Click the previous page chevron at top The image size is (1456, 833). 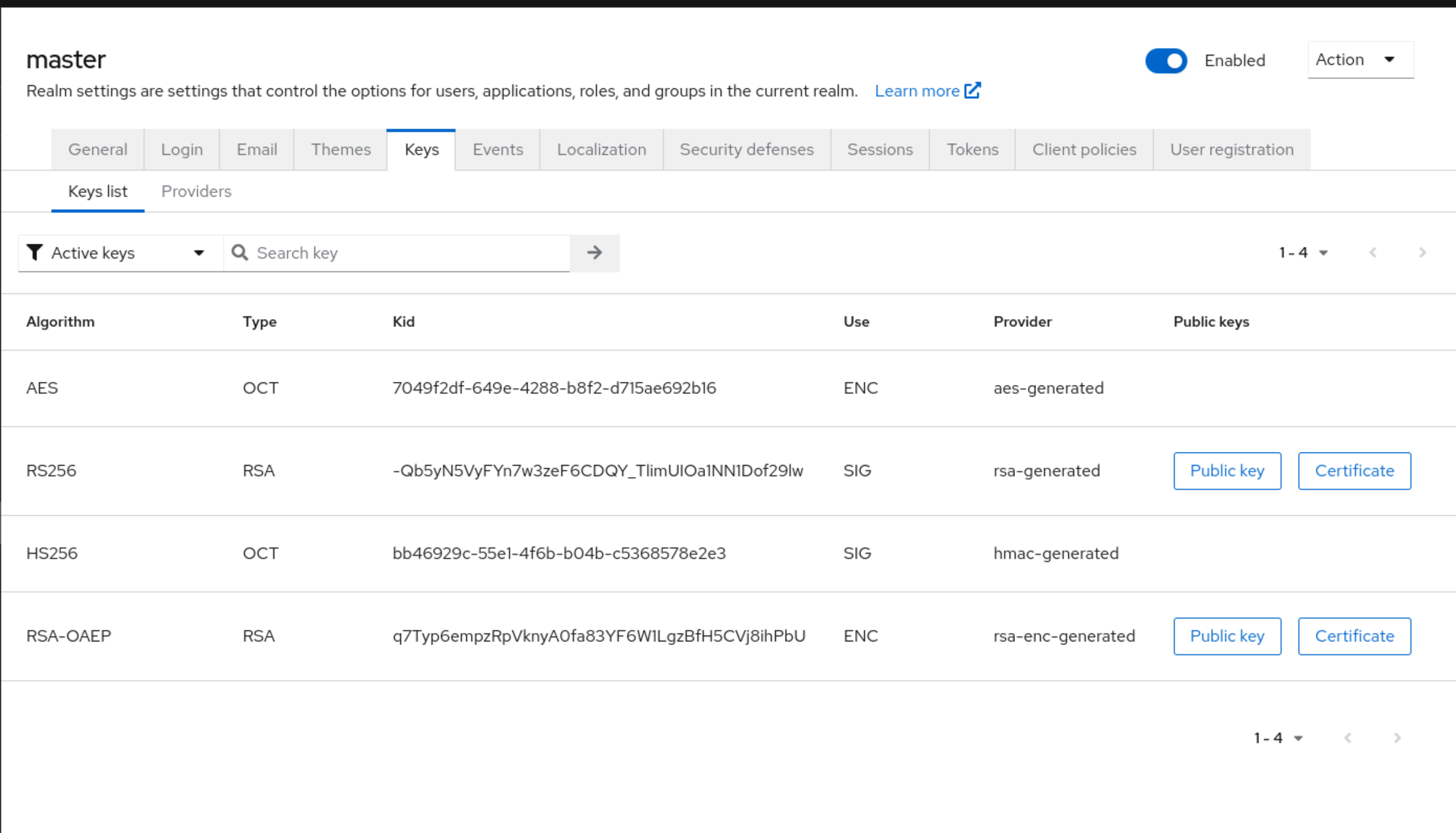click(x=1372, y=252)
